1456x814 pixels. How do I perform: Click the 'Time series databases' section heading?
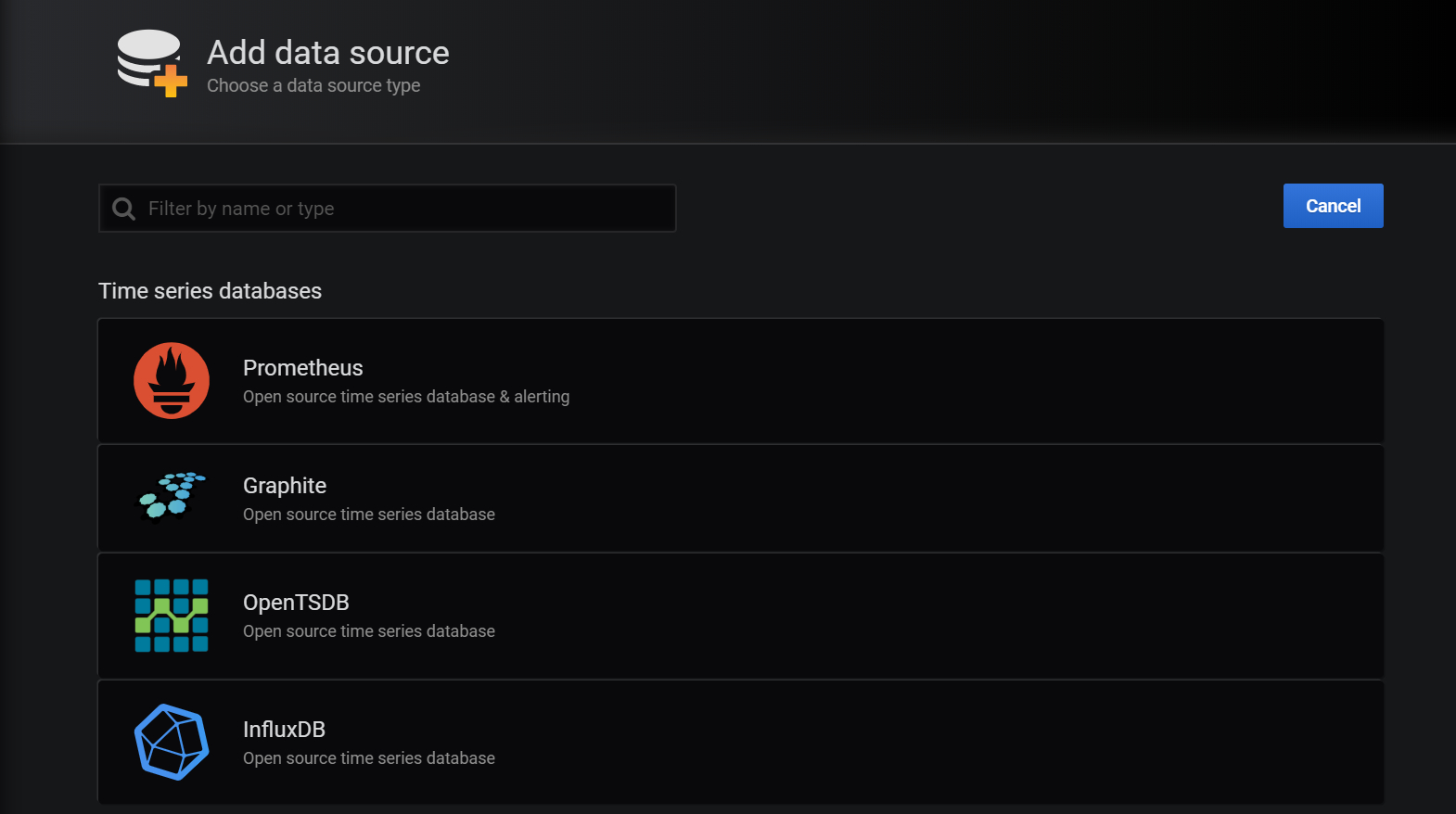[x=210, y=291]
